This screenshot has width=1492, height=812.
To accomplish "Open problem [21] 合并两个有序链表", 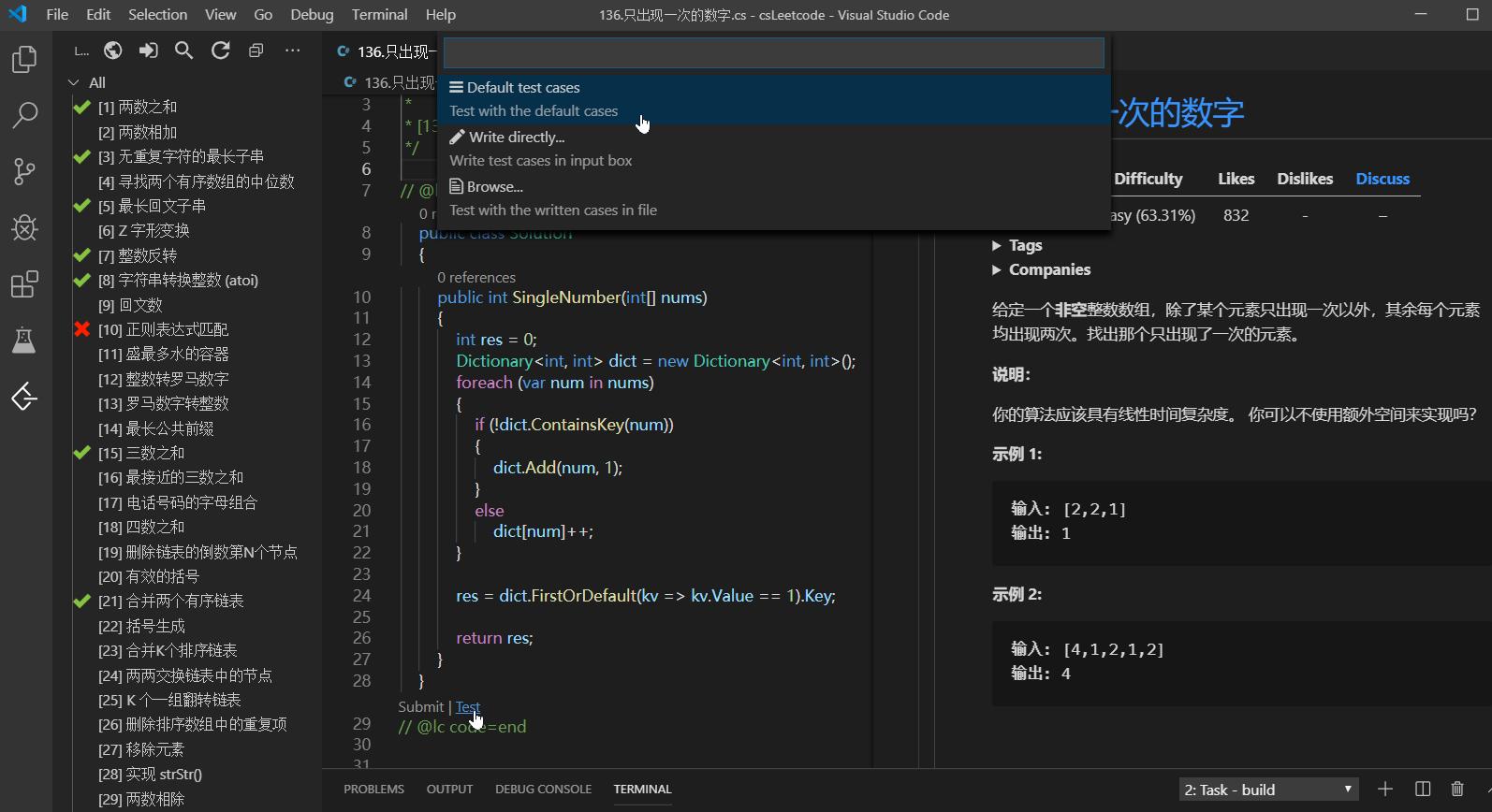I will (x=171, y=601).
